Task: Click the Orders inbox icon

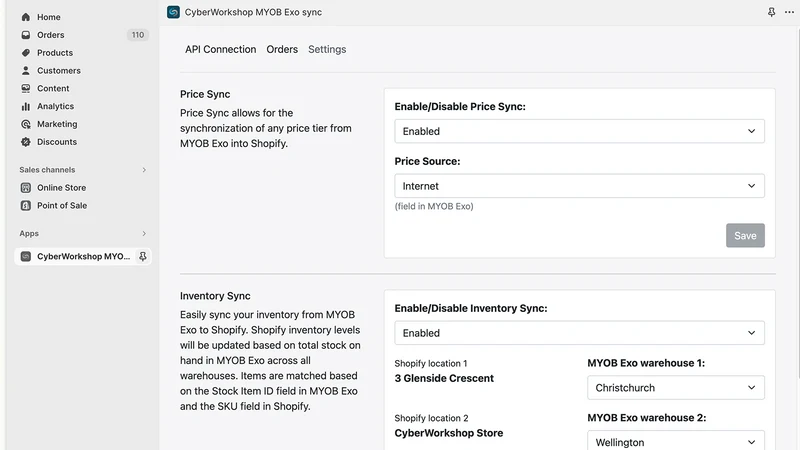Action: point(26,35)
